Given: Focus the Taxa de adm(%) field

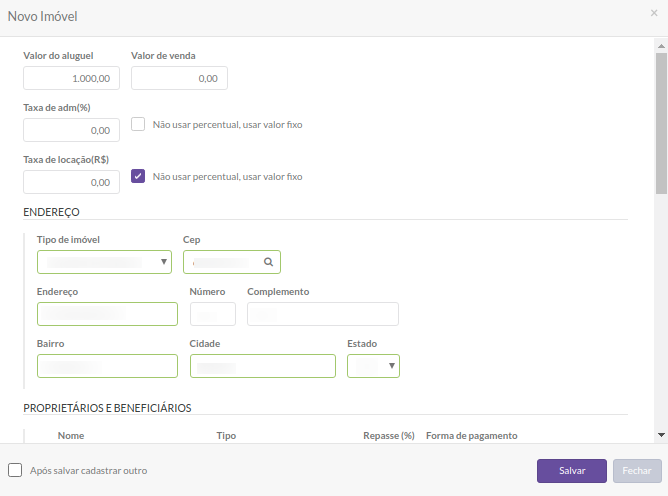Looking at the screenshot, I should [72, 130].
